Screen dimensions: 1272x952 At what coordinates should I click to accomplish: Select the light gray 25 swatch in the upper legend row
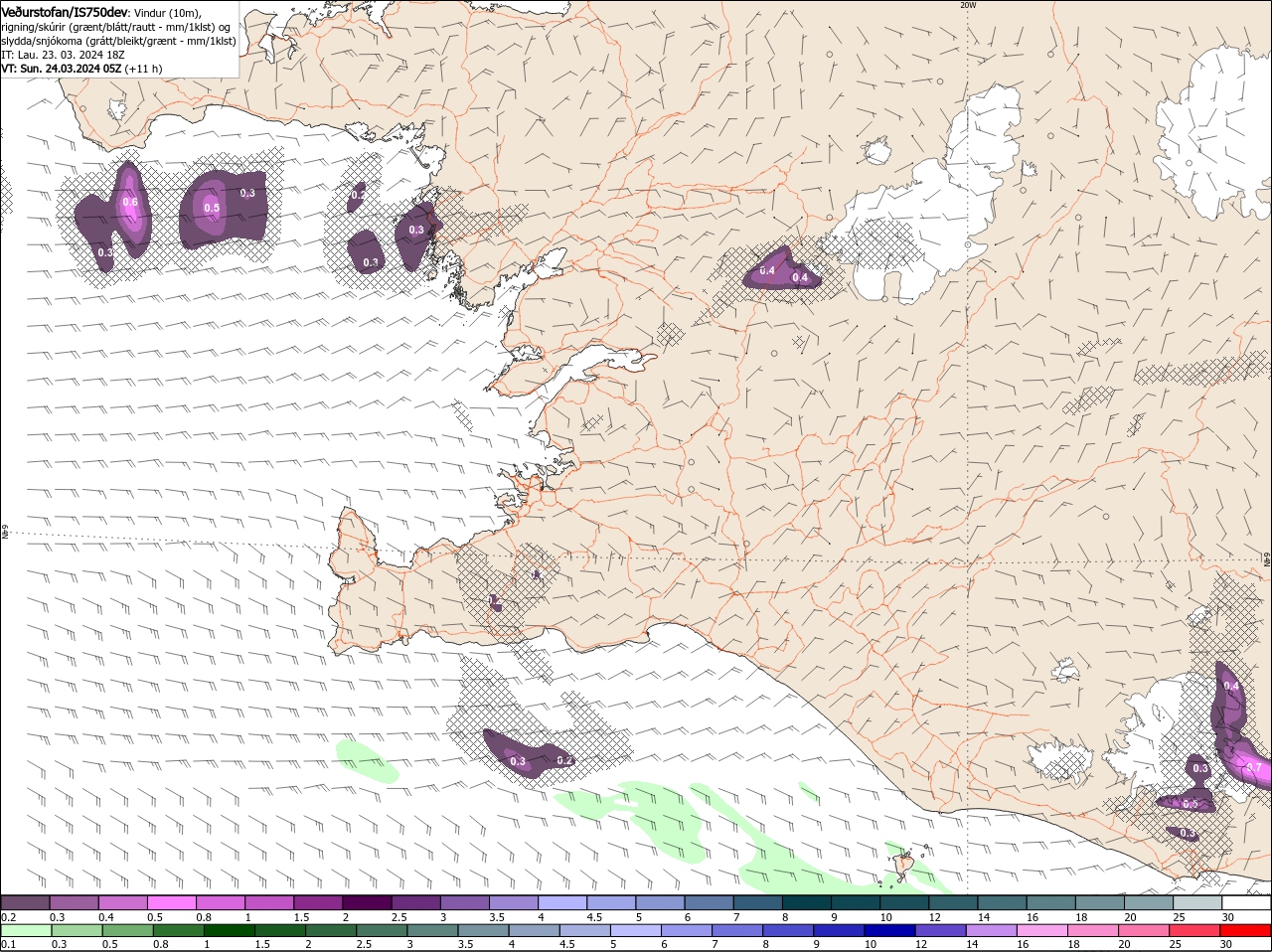click(x=1198, y=902)
